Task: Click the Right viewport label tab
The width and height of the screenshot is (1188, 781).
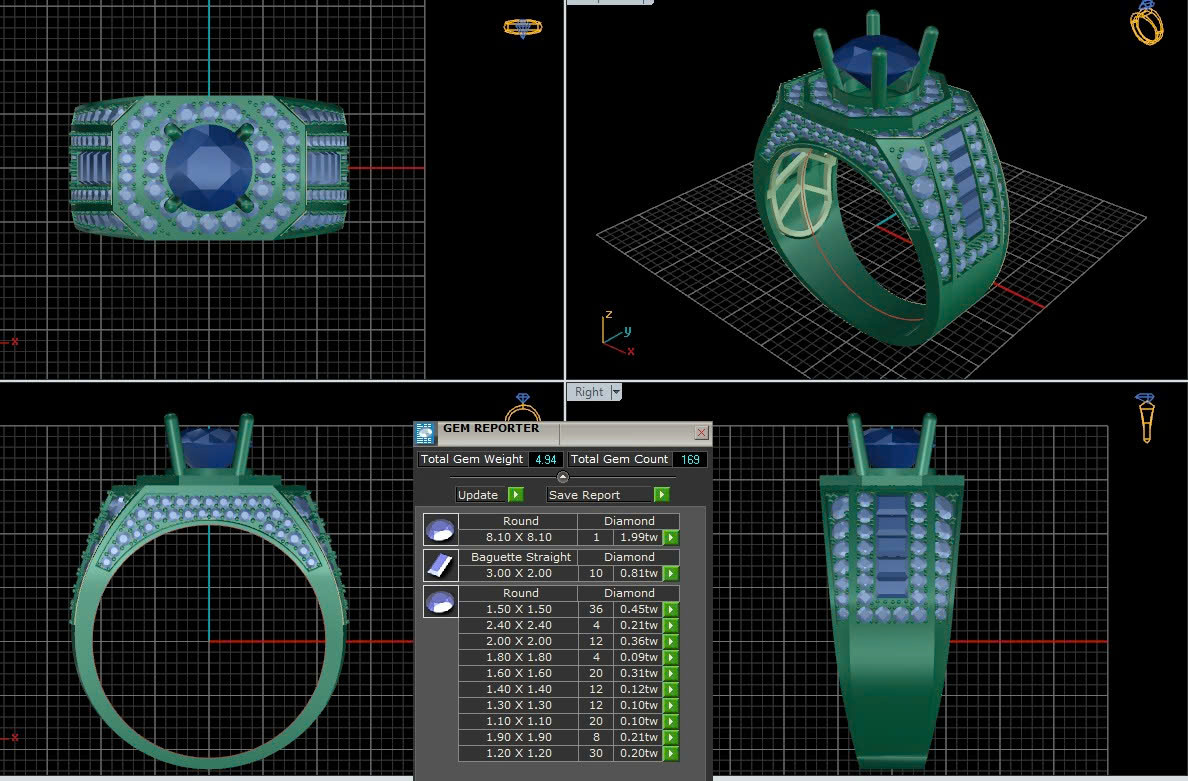Action: pyautogui.click(x=589, y=392)
